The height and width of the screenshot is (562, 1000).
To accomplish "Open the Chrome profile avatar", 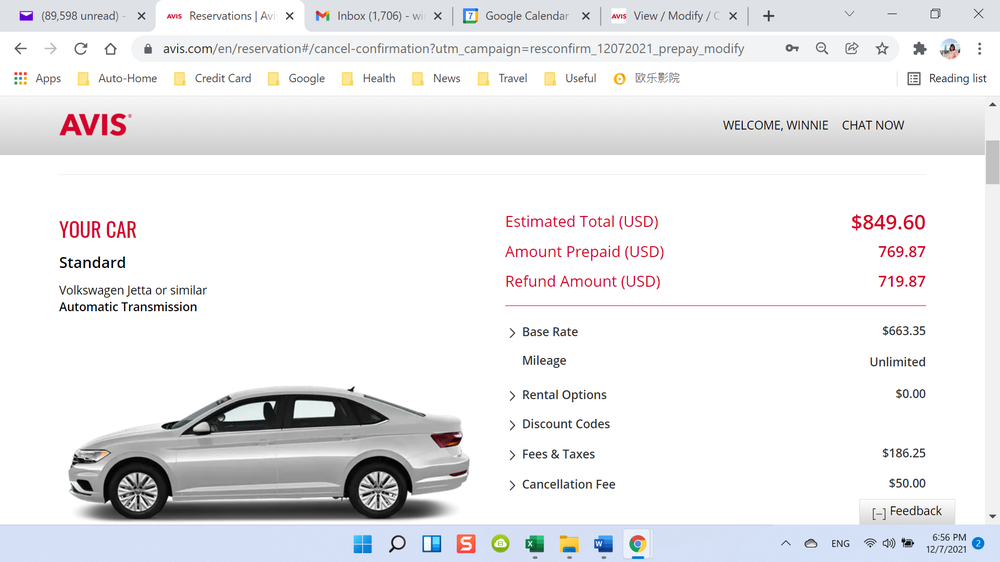I will pyautogui.click(x=950, y=48).
